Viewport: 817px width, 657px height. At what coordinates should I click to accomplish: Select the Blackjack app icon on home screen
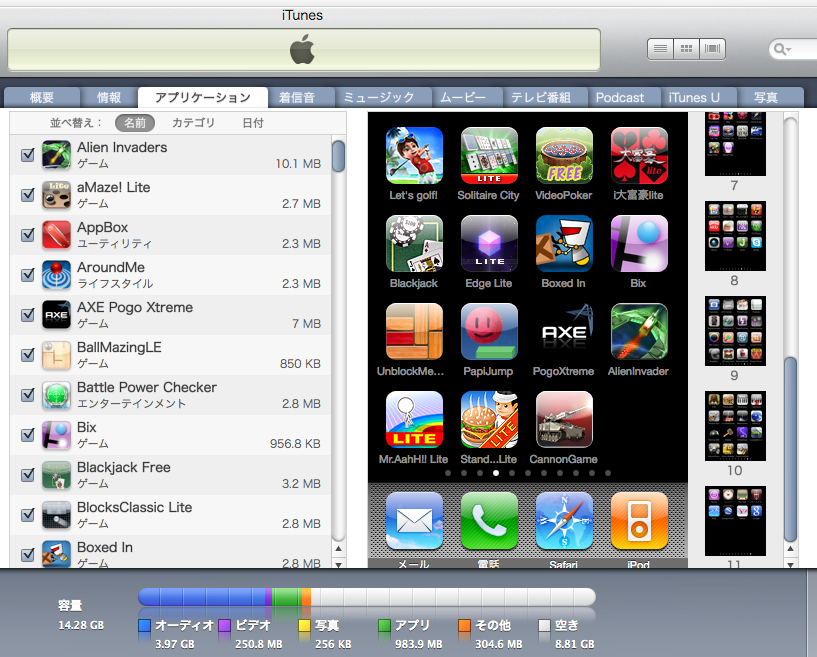[414, 243]
